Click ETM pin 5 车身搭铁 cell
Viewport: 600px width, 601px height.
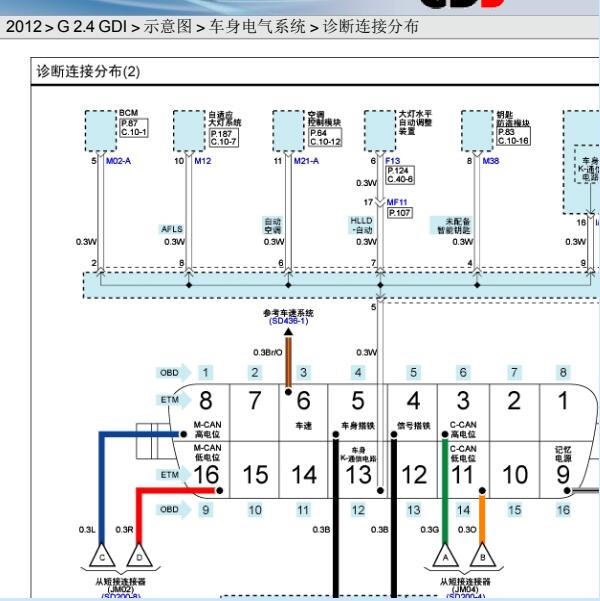(x=358, y=413)
